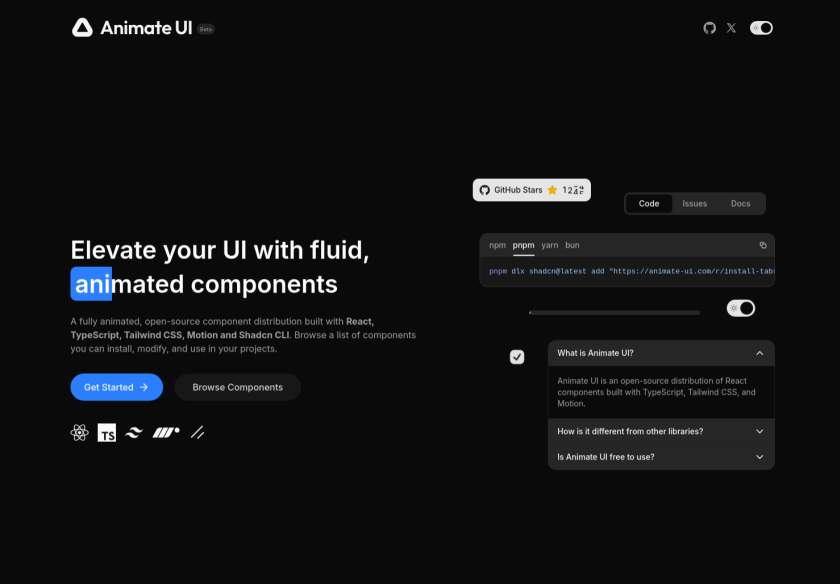
Task: Uncheck the demo checkbox
Action: [517, 357]
